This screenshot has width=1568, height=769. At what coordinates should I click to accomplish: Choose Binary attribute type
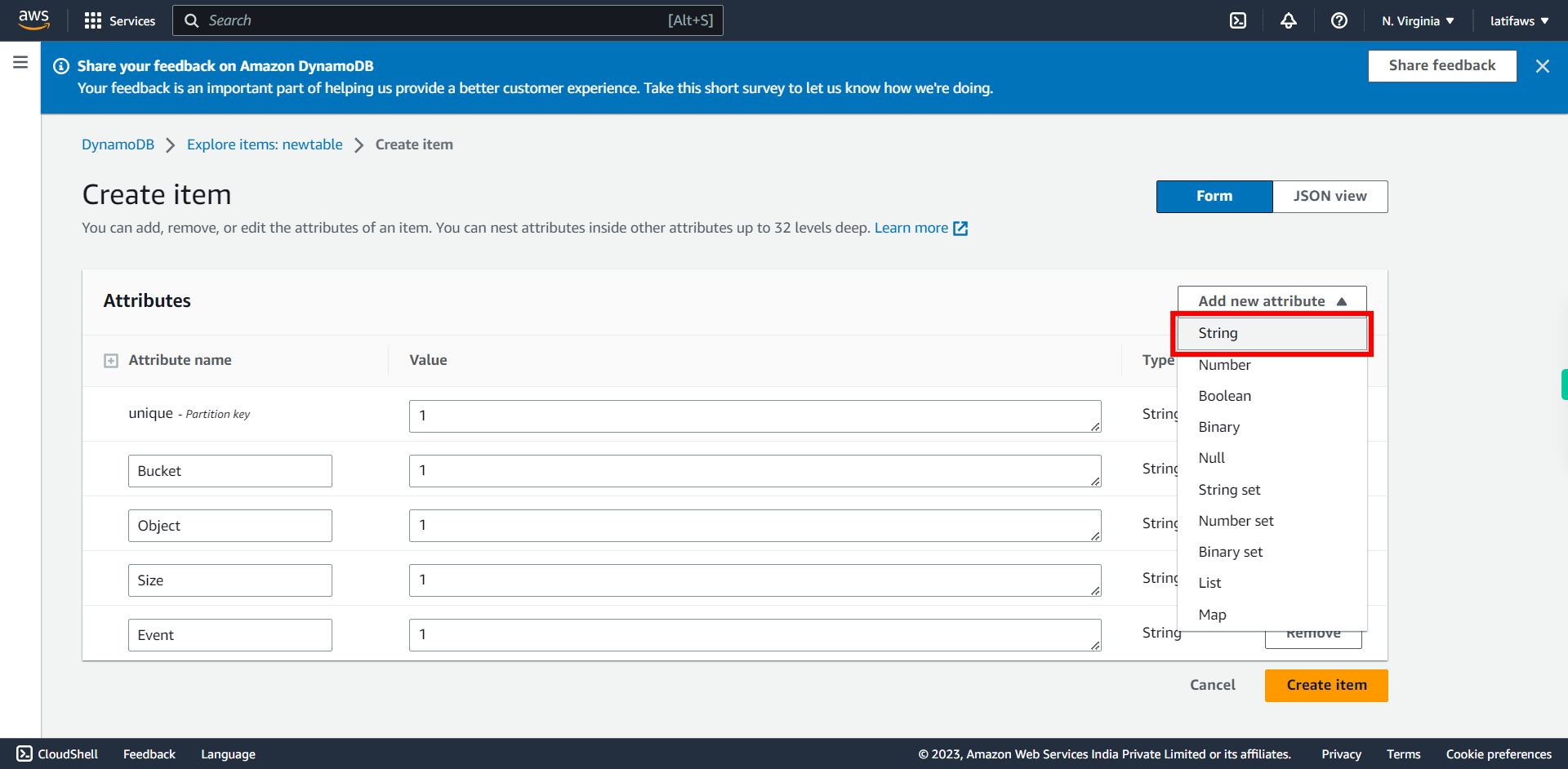coord(1272,427)
